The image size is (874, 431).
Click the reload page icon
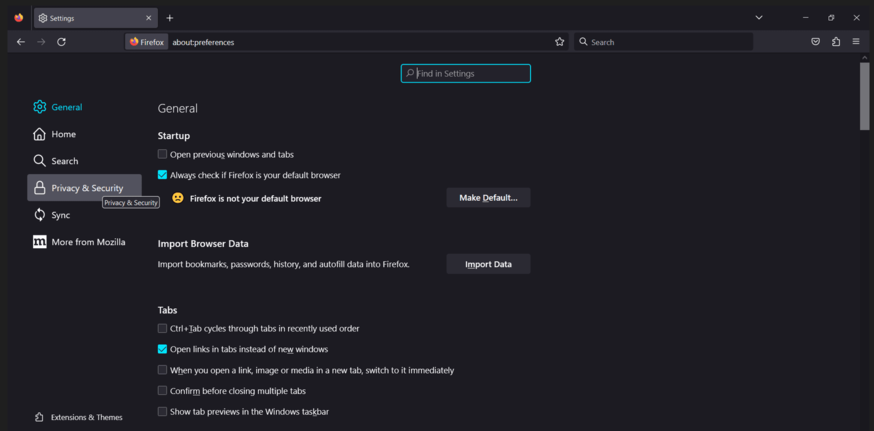(61, 42)
